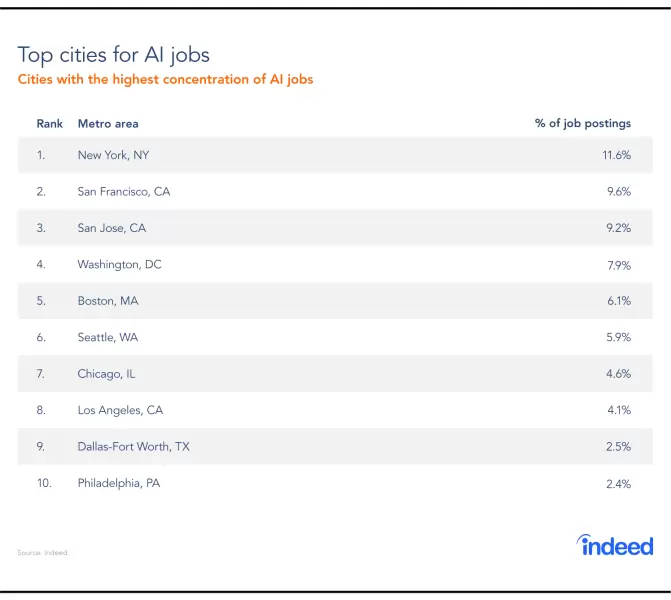Screen dimensions: 671x600
Task: Click the San Jose, CA metro name
Action: pyautogui.click(x=112, y=228)
